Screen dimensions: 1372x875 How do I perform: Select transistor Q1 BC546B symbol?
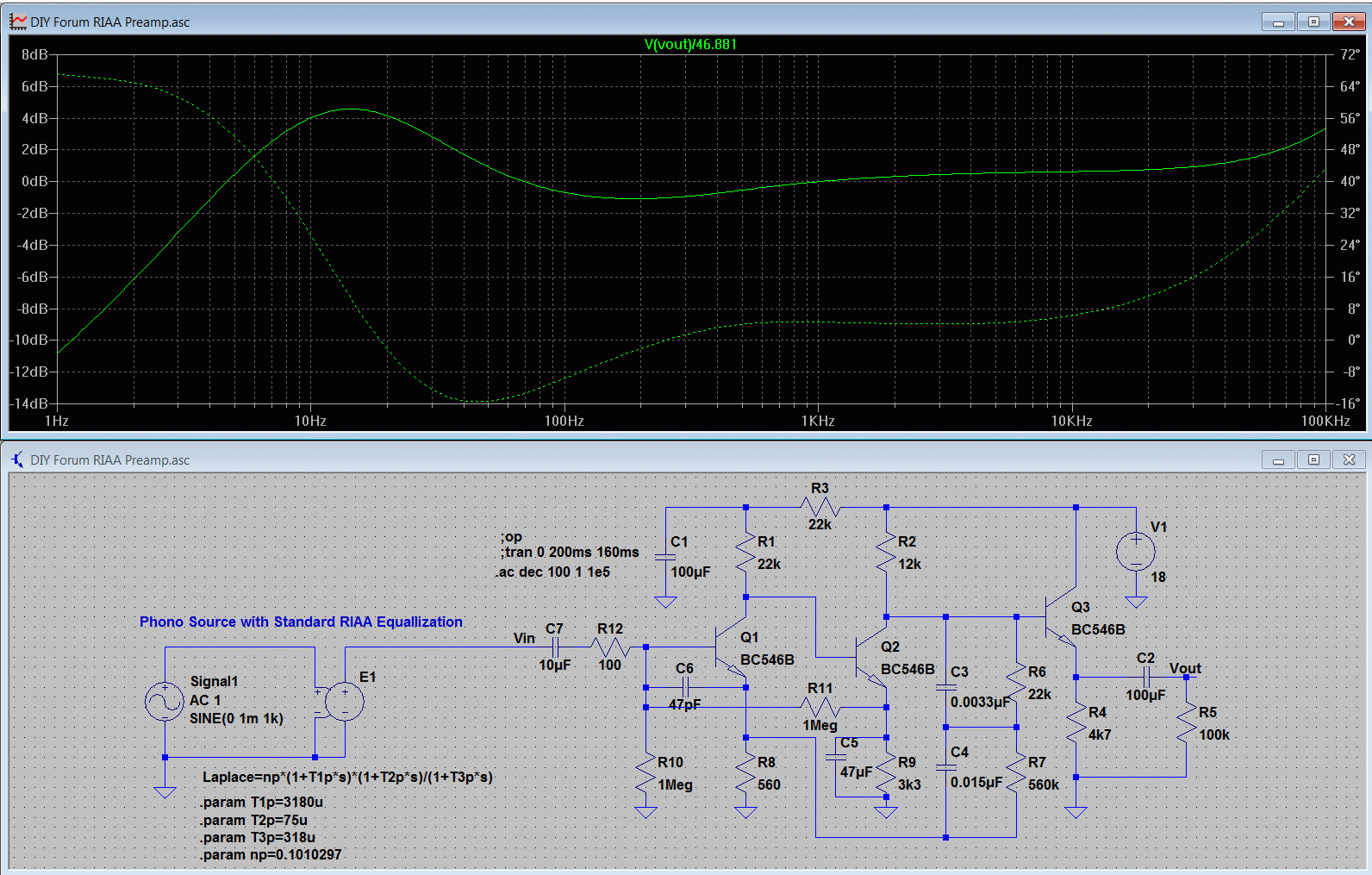click(x=731, y=647)
